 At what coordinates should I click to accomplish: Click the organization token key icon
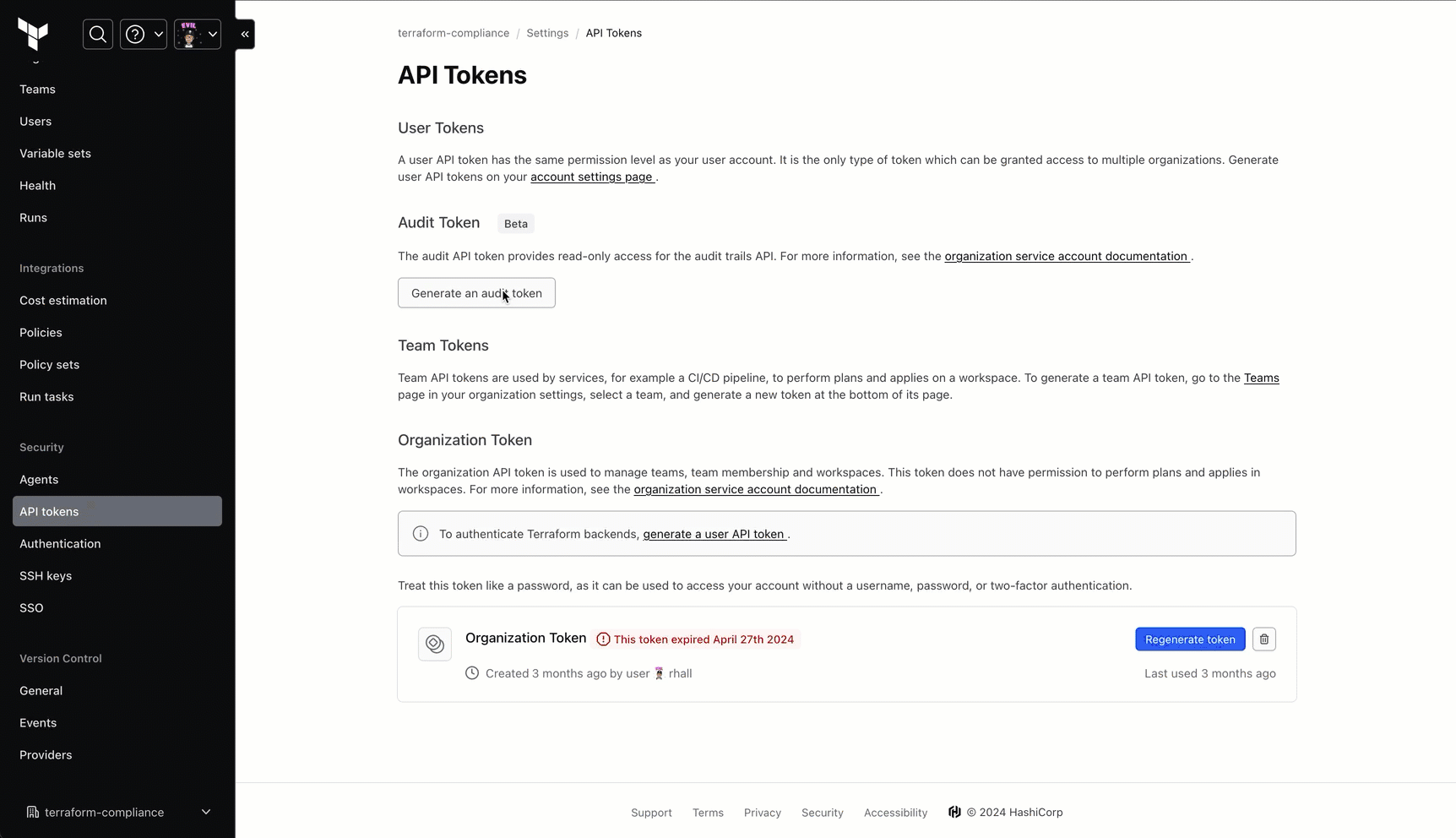pos(435,644)
